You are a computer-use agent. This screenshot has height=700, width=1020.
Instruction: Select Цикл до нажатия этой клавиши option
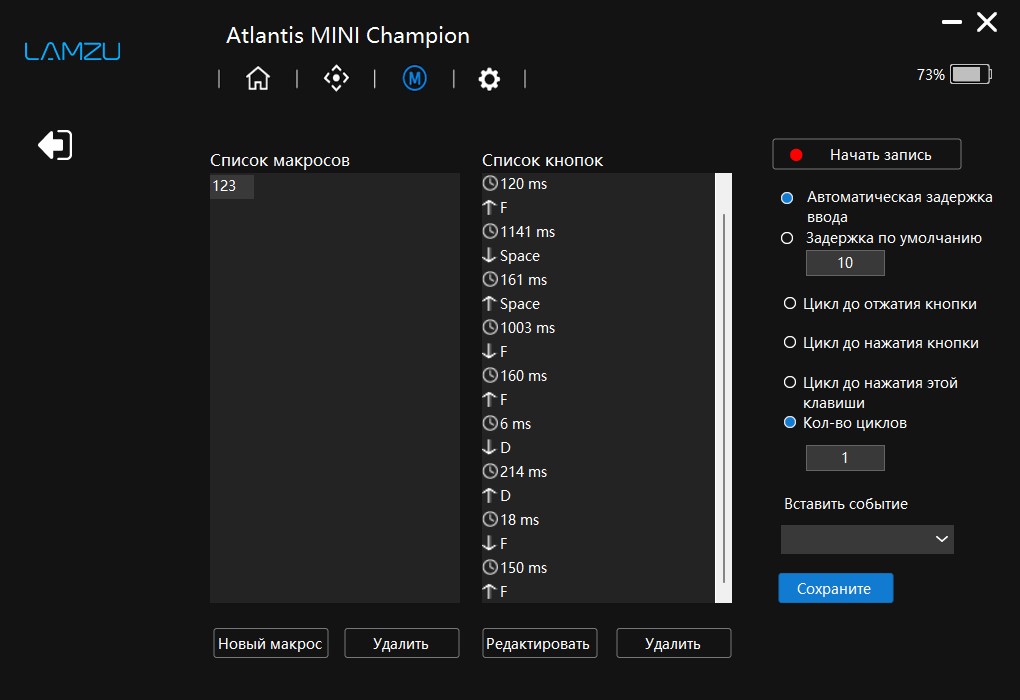[790, 383]
